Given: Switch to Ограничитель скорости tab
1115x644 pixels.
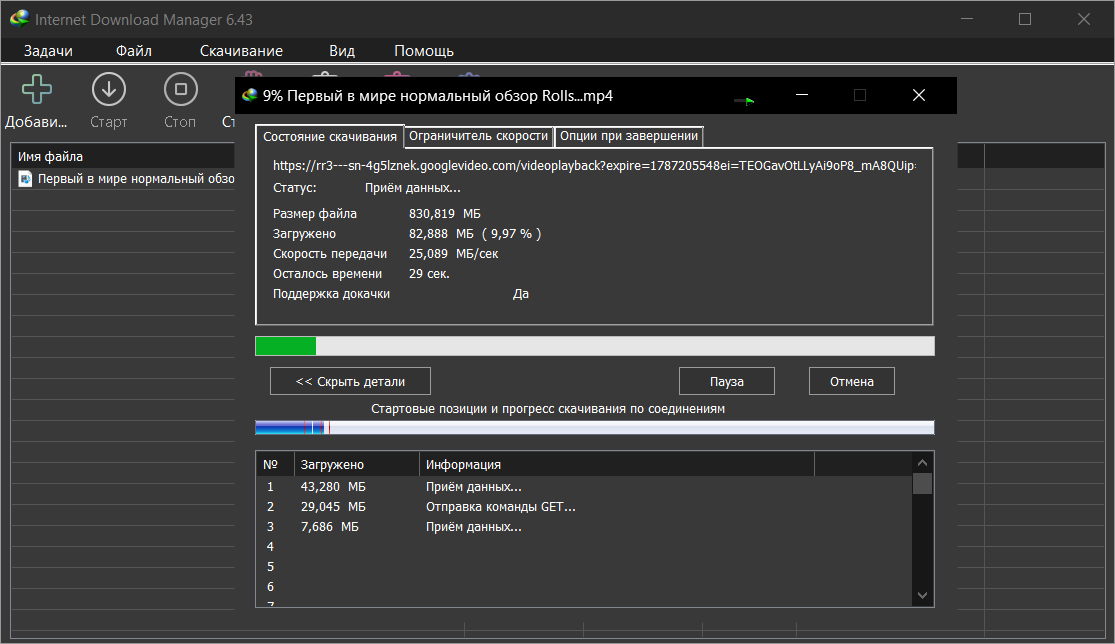Looking at the screenshot, I should (x=479, y=136).
